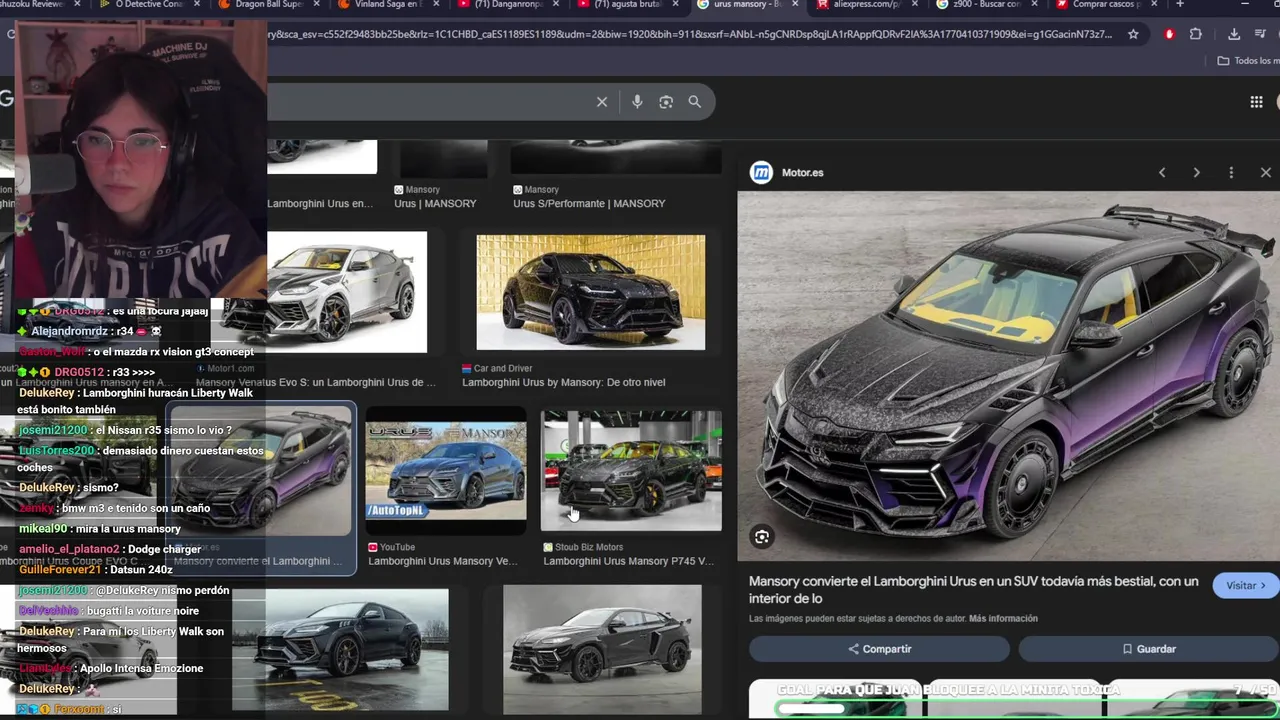
Task: Click the Compartir button
Action: click(879, 649)
